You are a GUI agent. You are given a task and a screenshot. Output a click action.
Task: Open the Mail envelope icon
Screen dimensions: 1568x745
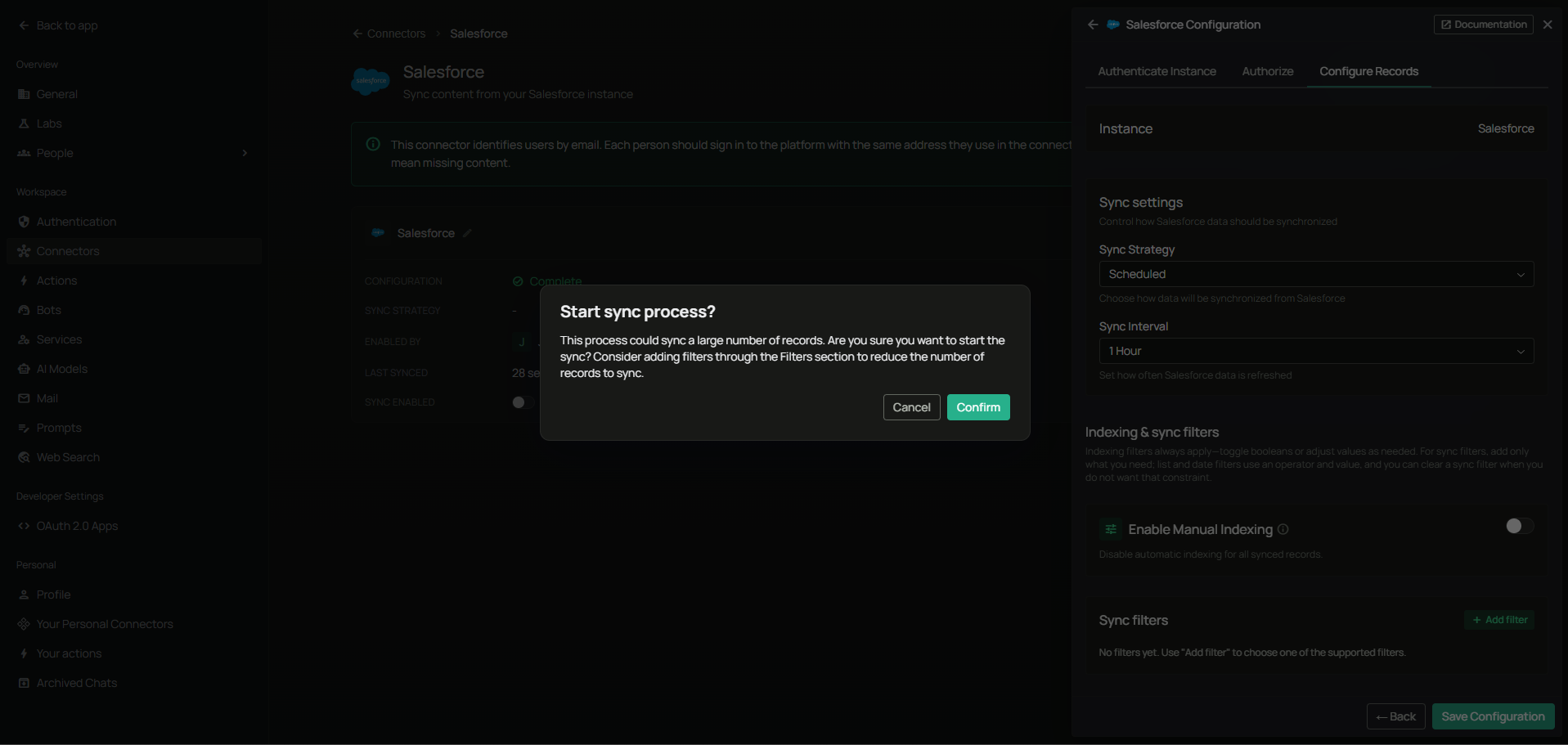(24, 398)
